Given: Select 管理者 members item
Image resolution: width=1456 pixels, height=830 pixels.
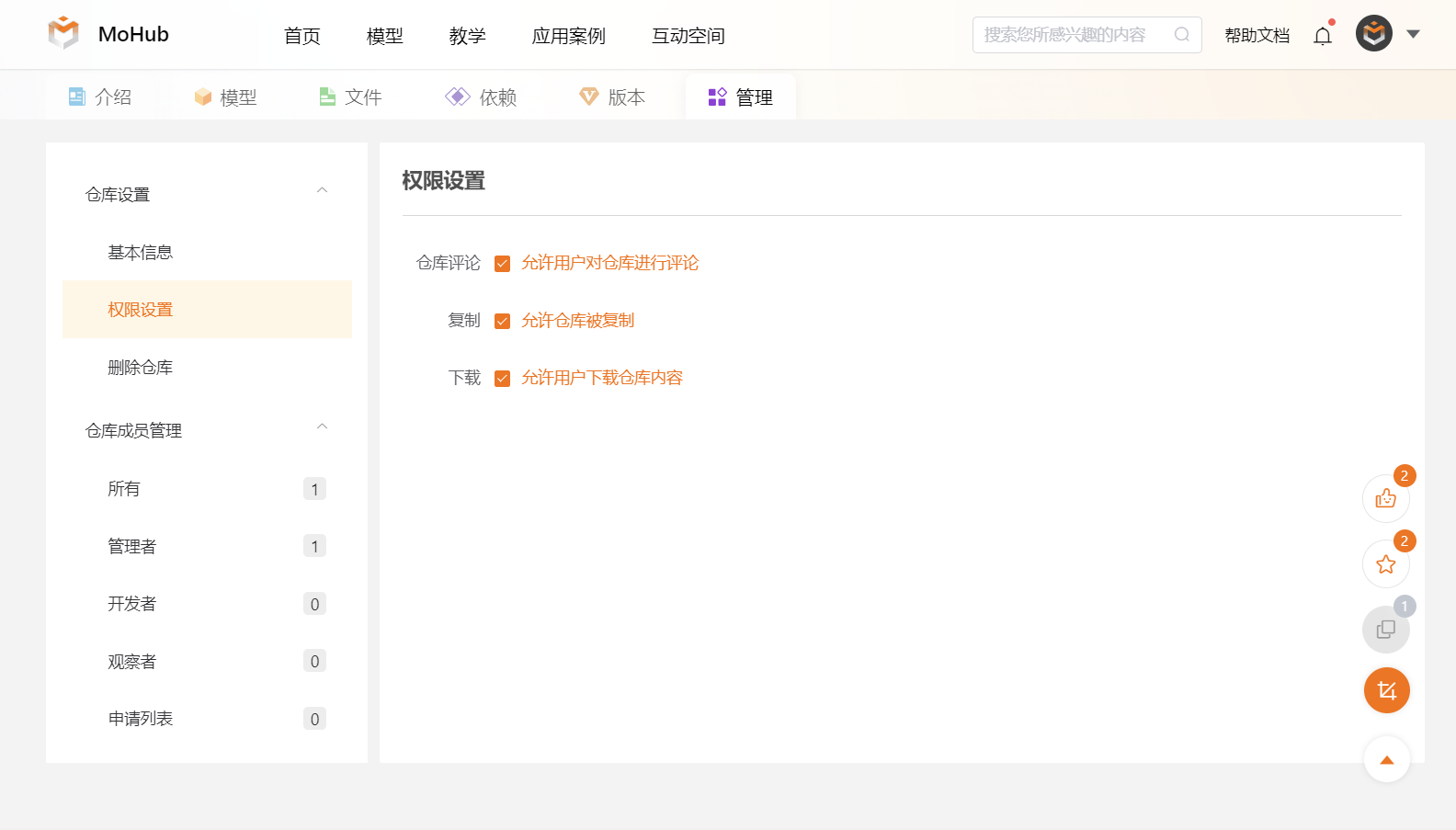Looking at the screenshot, I should tap(207, 546).
